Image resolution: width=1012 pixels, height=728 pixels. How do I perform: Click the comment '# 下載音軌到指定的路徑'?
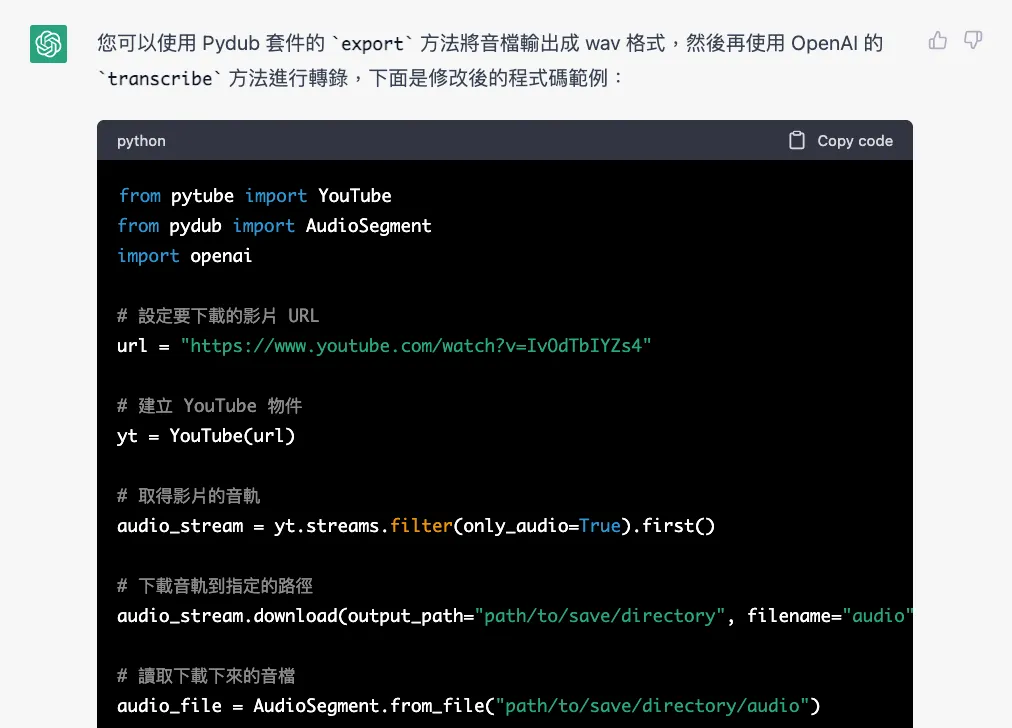(215, 586)
